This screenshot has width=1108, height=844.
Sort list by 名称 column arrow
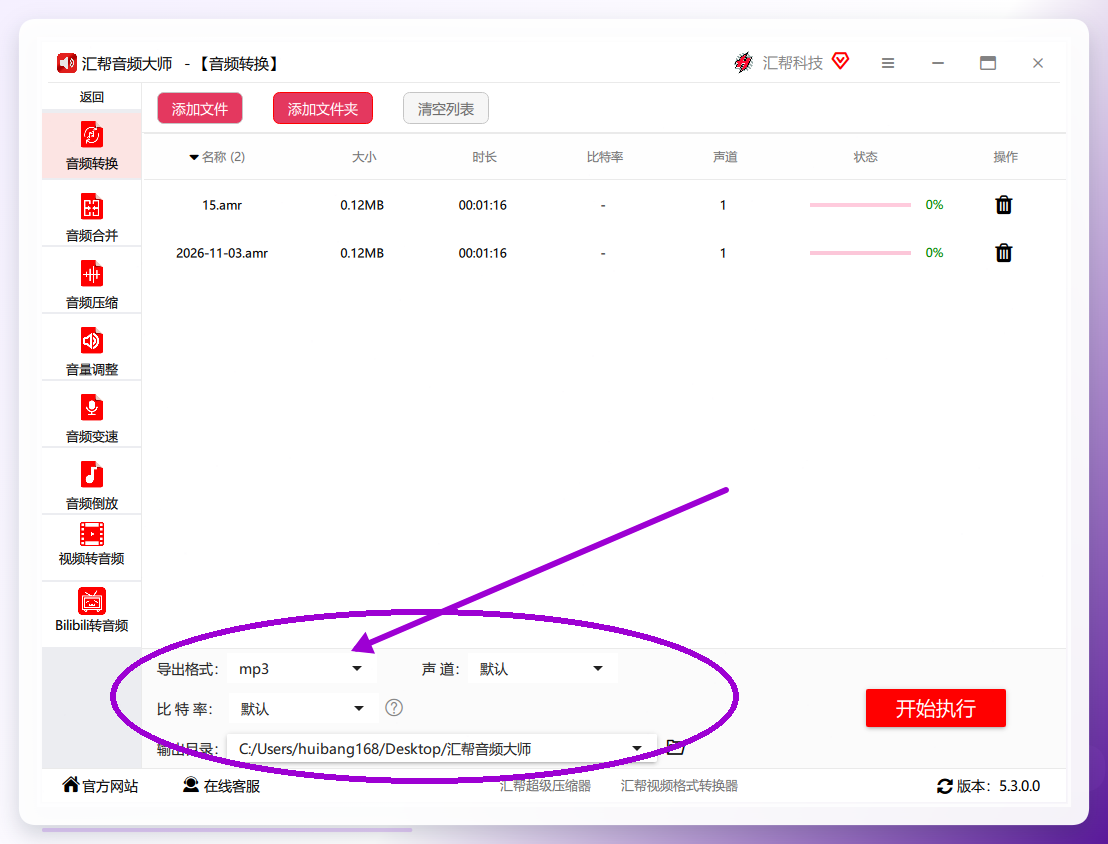click(194, 157)
